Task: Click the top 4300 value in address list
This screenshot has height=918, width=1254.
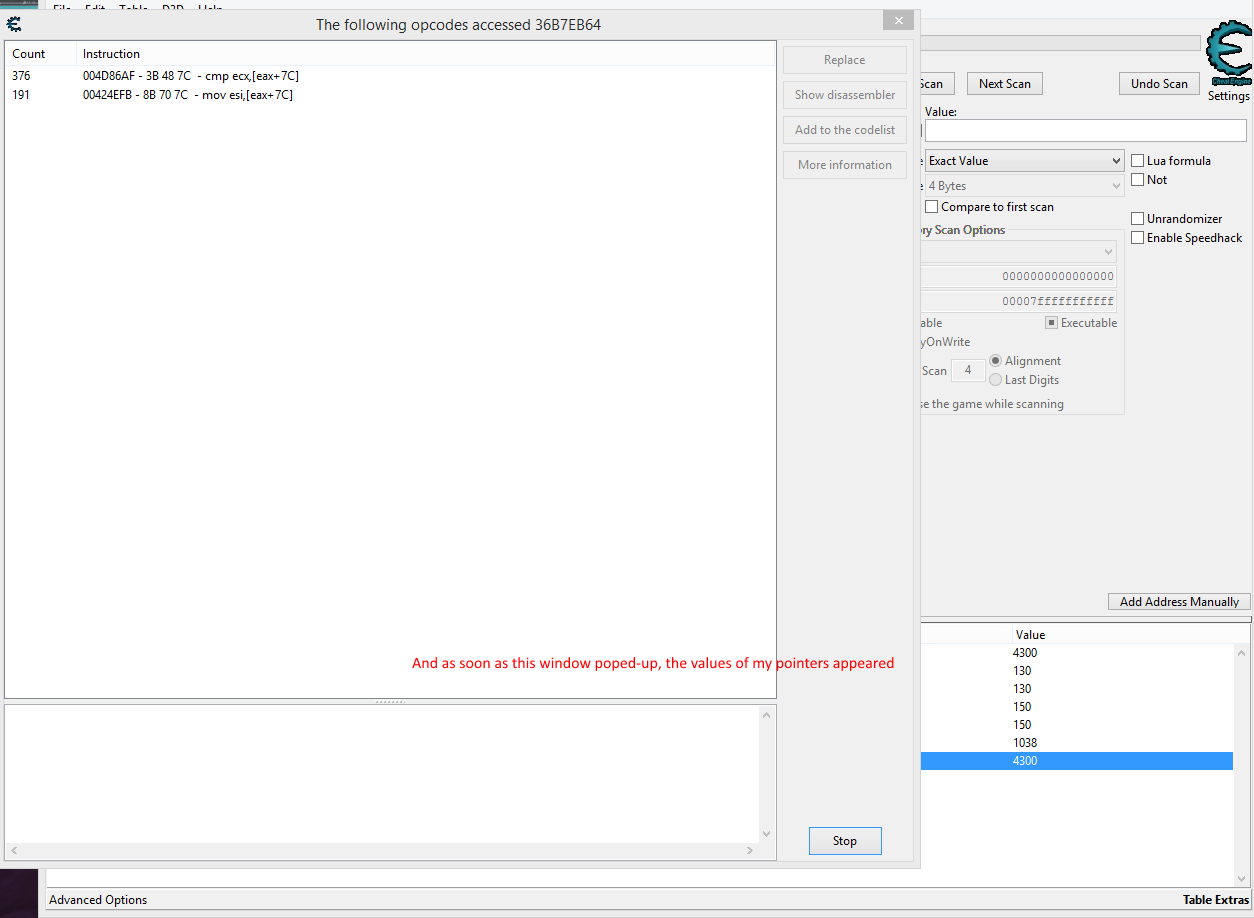Action: [x=1025, y=653]
